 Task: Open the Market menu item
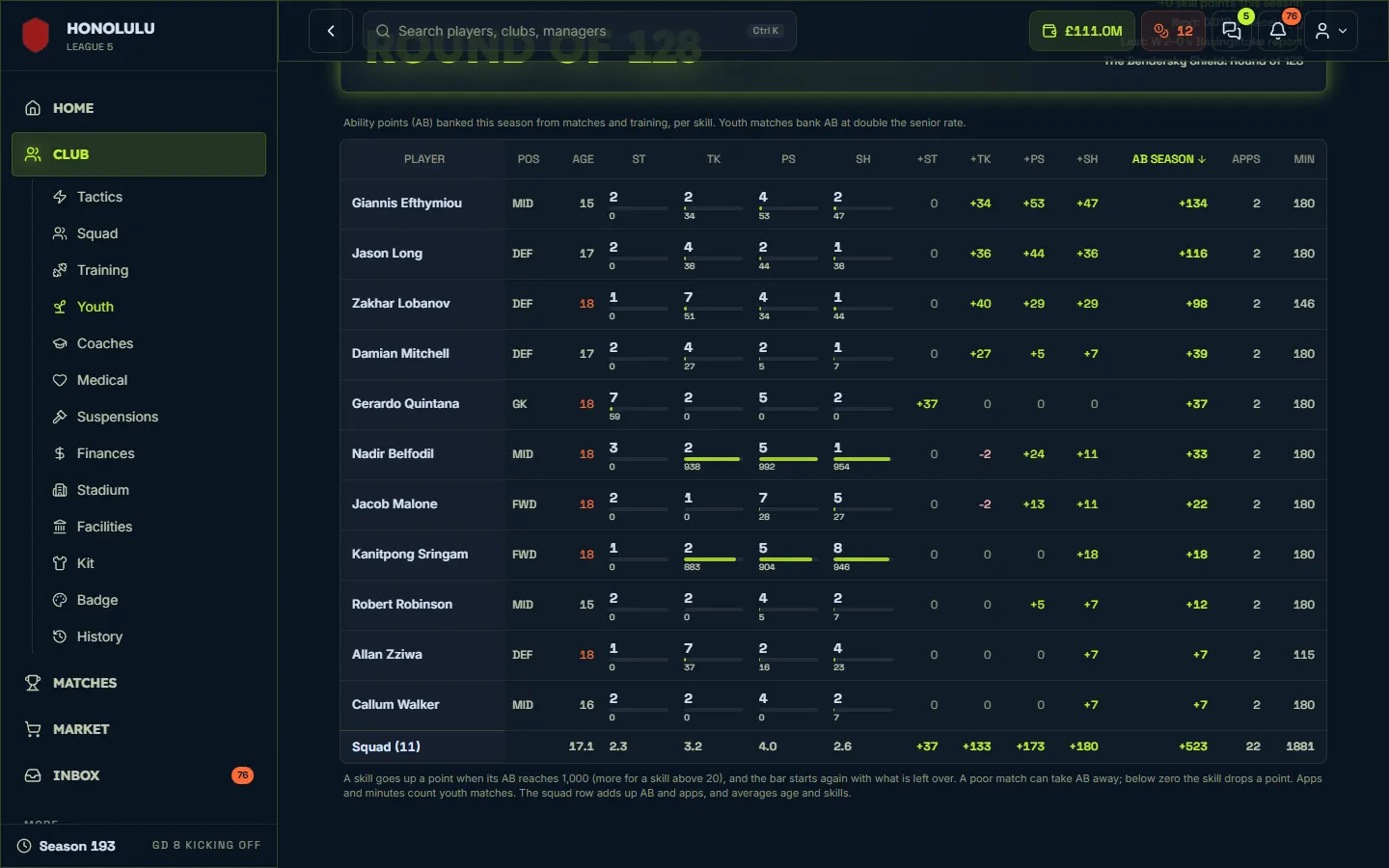(x=139, y=729)
